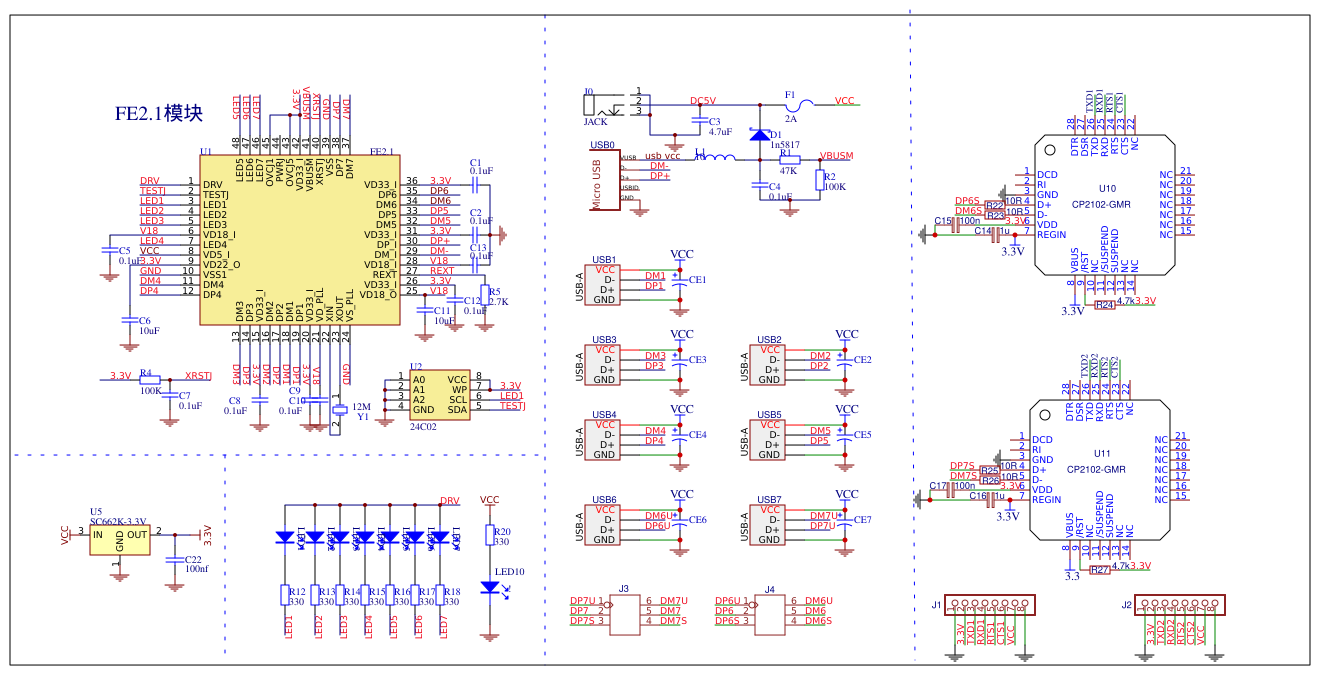Click the CE1 electrolytic capacitor
1320x675 pixels.
point(681,279)
